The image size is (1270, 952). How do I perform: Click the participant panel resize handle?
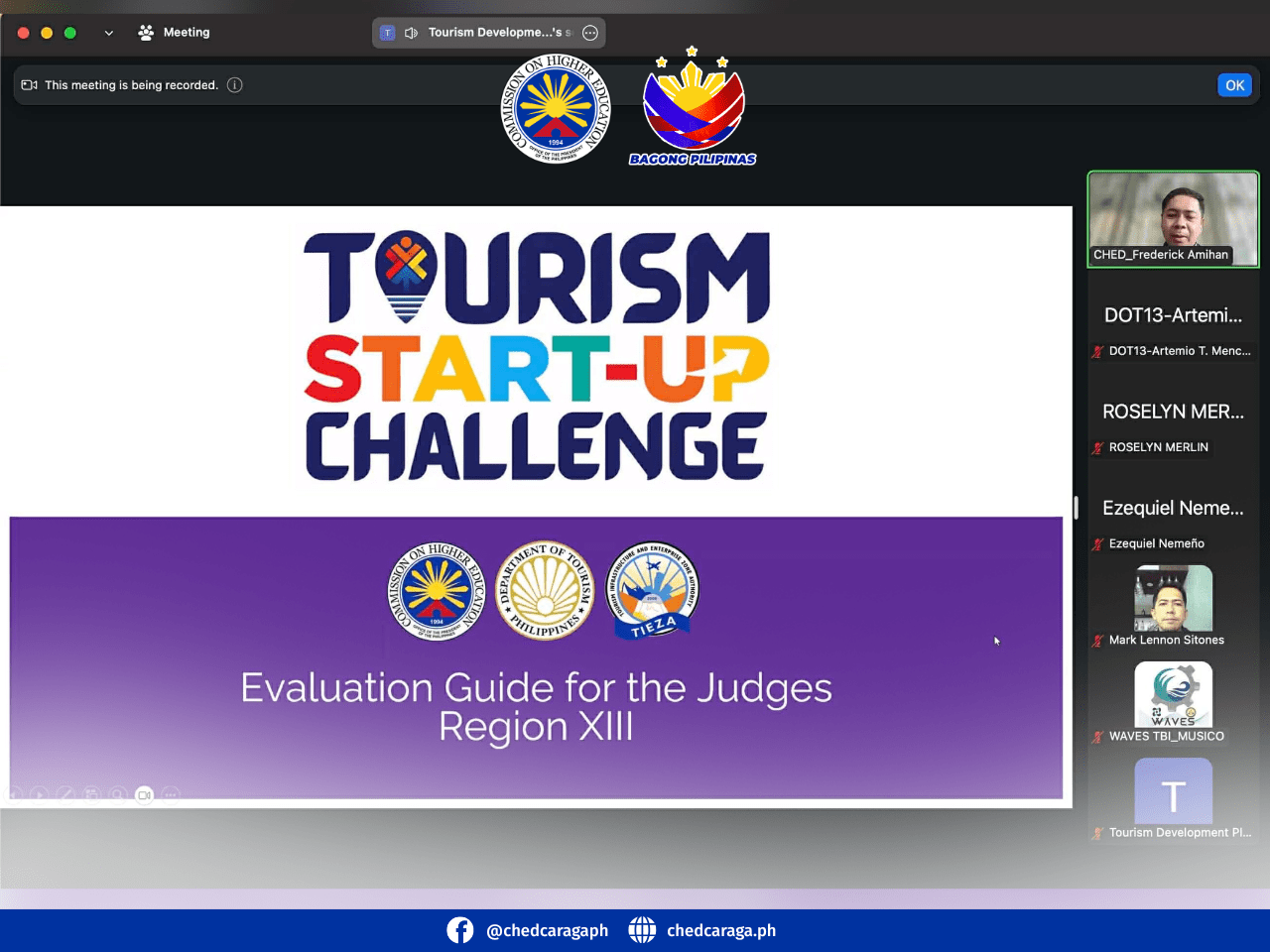(x=1077, y=507)
